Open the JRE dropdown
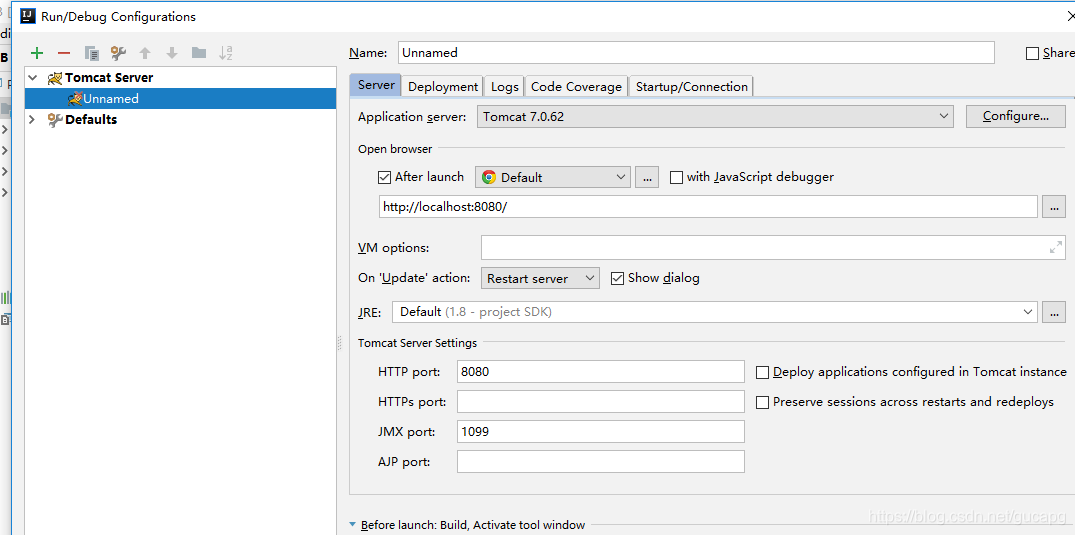The height and width of the screenshot is (535, 1075). tap(715, 312)
